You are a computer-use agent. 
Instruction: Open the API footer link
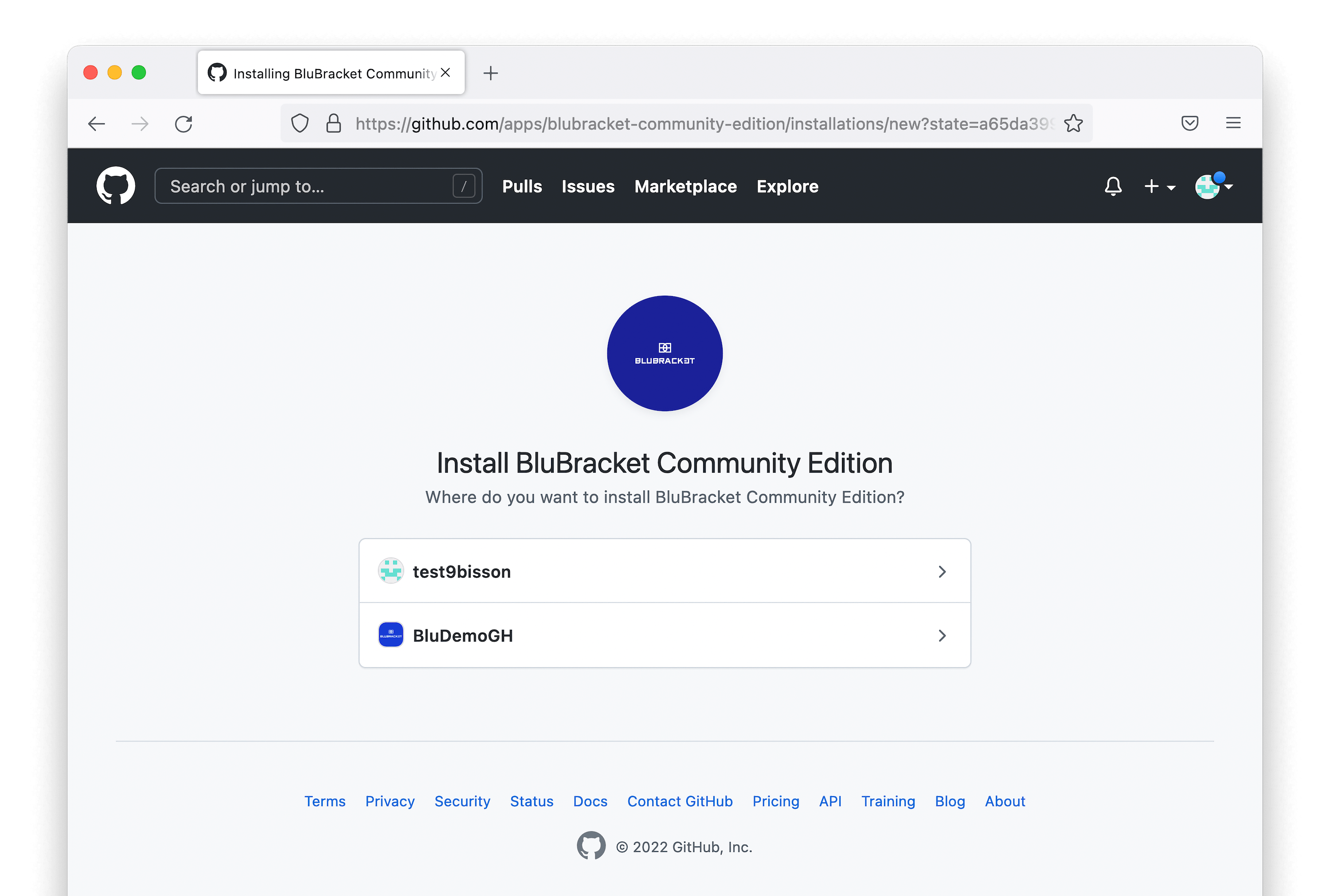point(830,801)
